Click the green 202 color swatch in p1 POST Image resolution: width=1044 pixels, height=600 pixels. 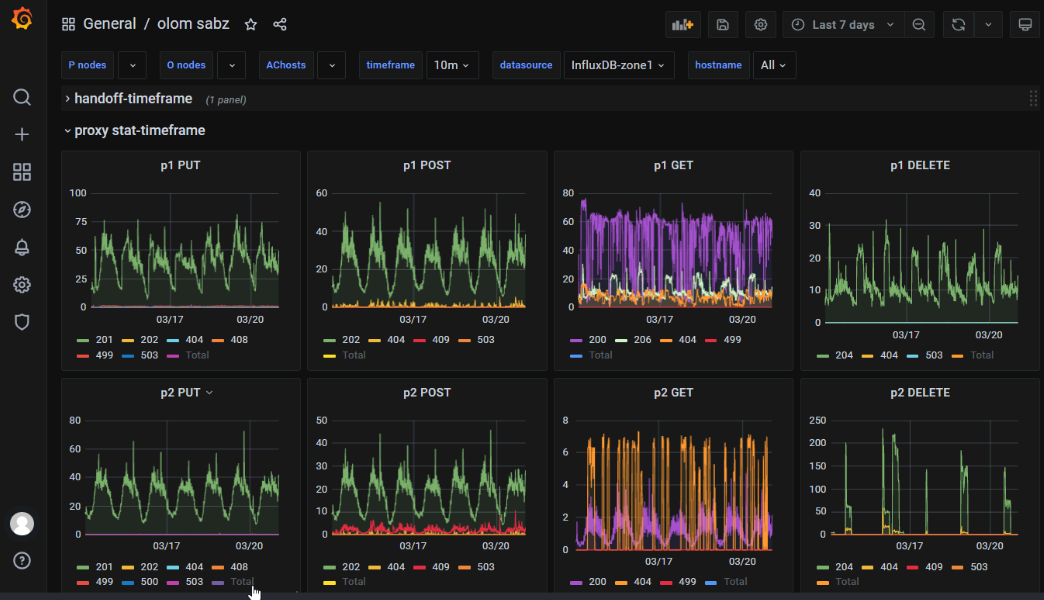tap(326, 340)
